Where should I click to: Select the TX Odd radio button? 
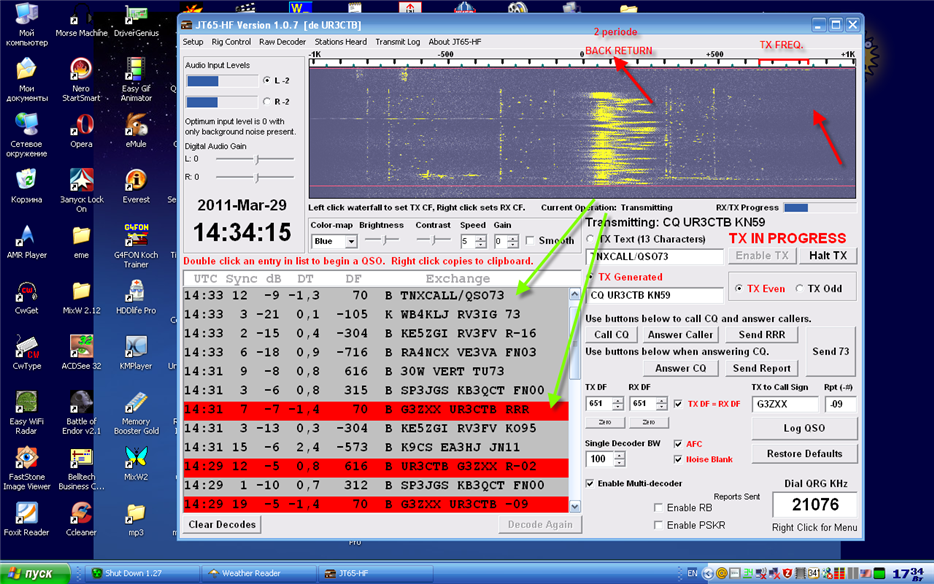pos(799,289)
